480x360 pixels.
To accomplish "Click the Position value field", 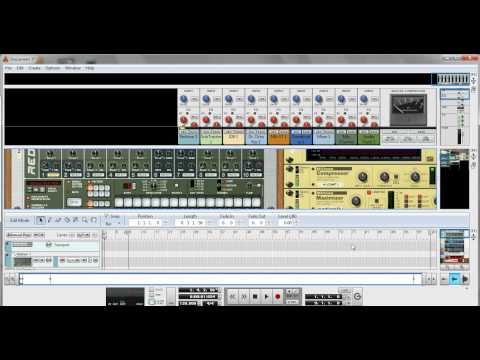I will 145,222.
